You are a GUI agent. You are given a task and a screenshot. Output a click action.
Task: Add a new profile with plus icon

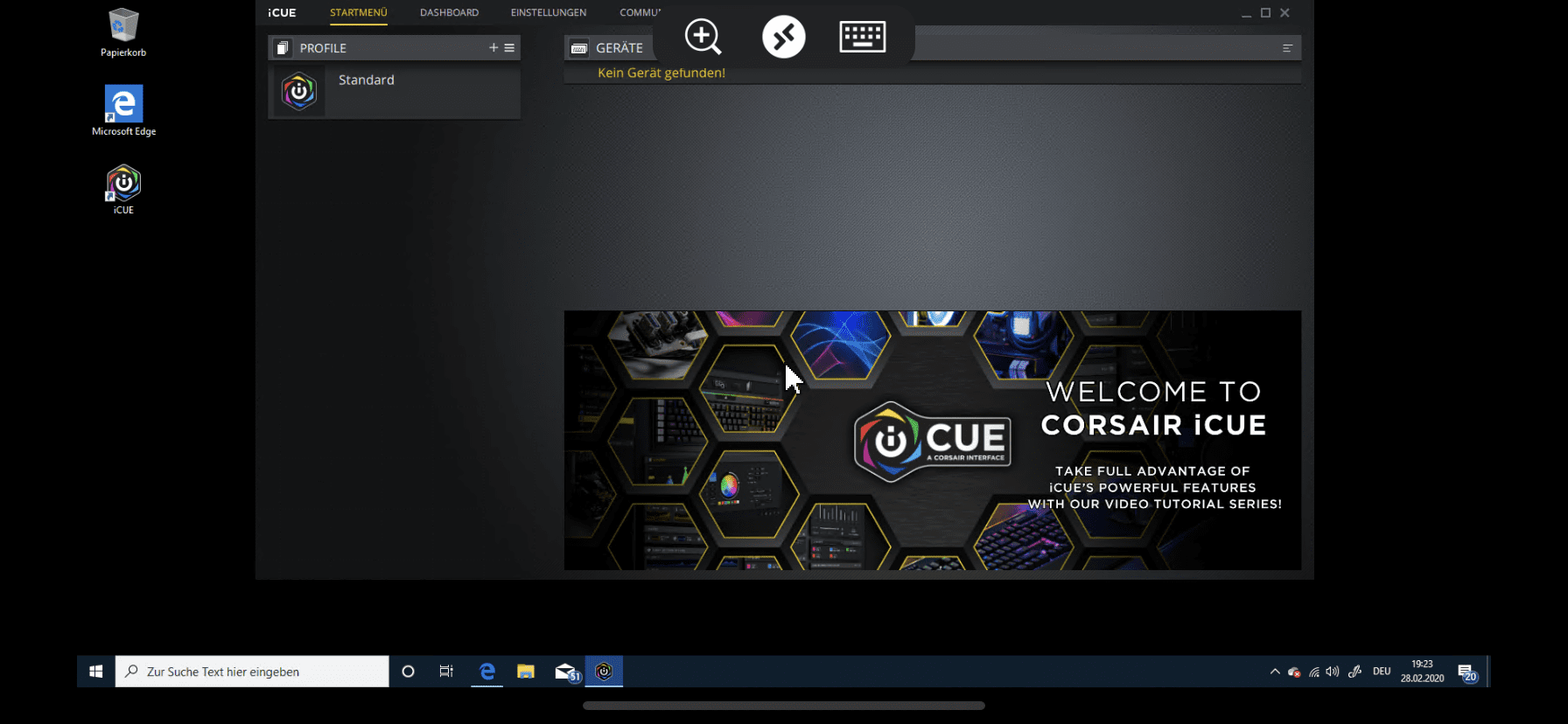pyautogui.click(x=493, y=47)
